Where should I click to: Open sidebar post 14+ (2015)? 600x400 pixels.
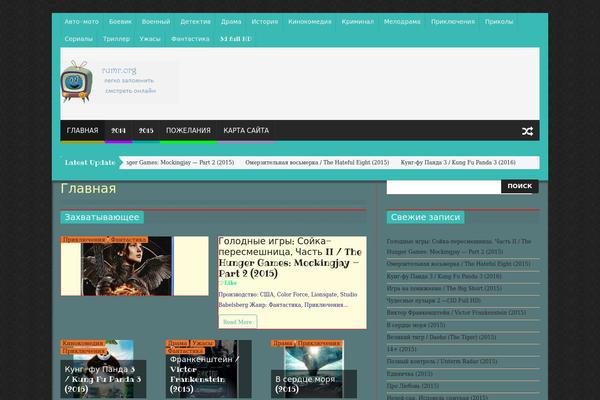[x=401, y=349]
